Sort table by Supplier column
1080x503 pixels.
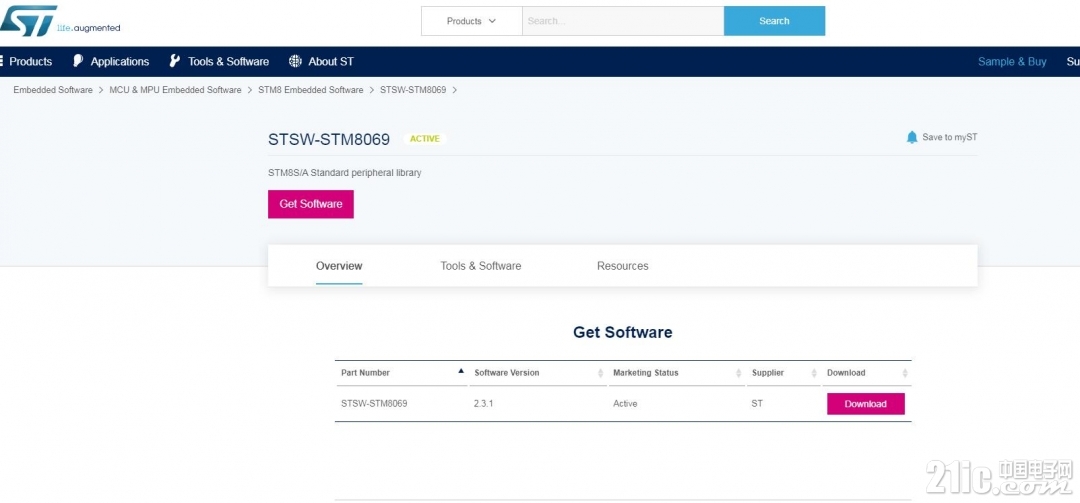coord(783,373)
